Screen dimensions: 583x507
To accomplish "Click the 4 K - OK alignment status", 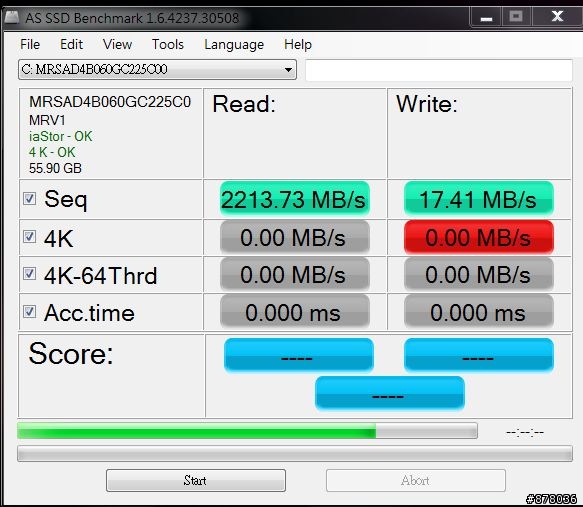I will click(x=52, y=152).
